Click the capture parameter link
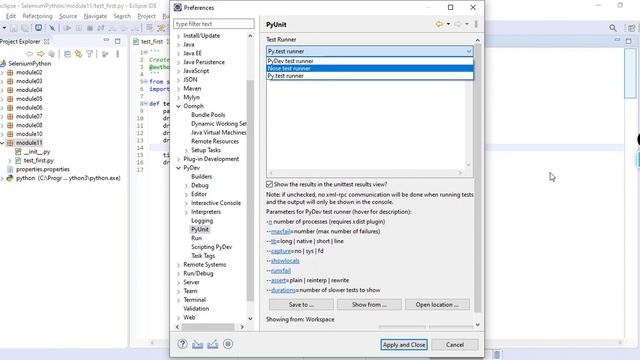 click(281, 251)
